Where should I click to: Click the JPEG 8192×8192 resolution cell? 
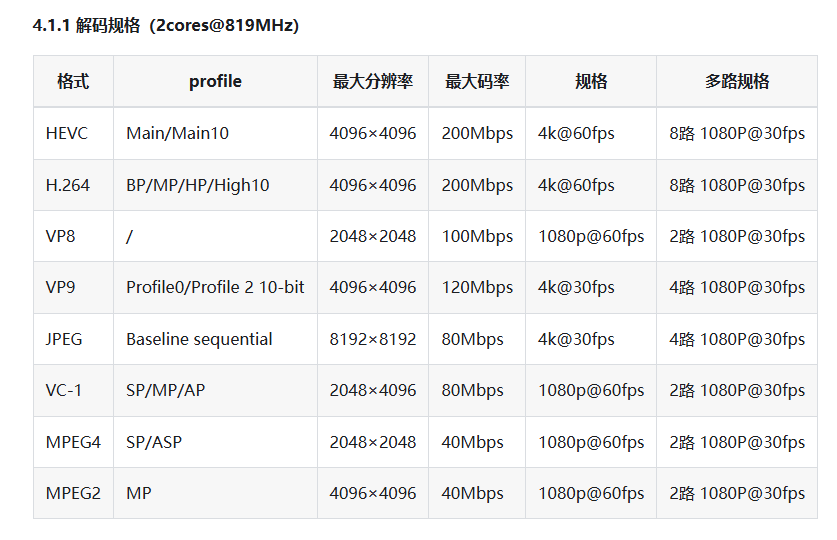373,339
